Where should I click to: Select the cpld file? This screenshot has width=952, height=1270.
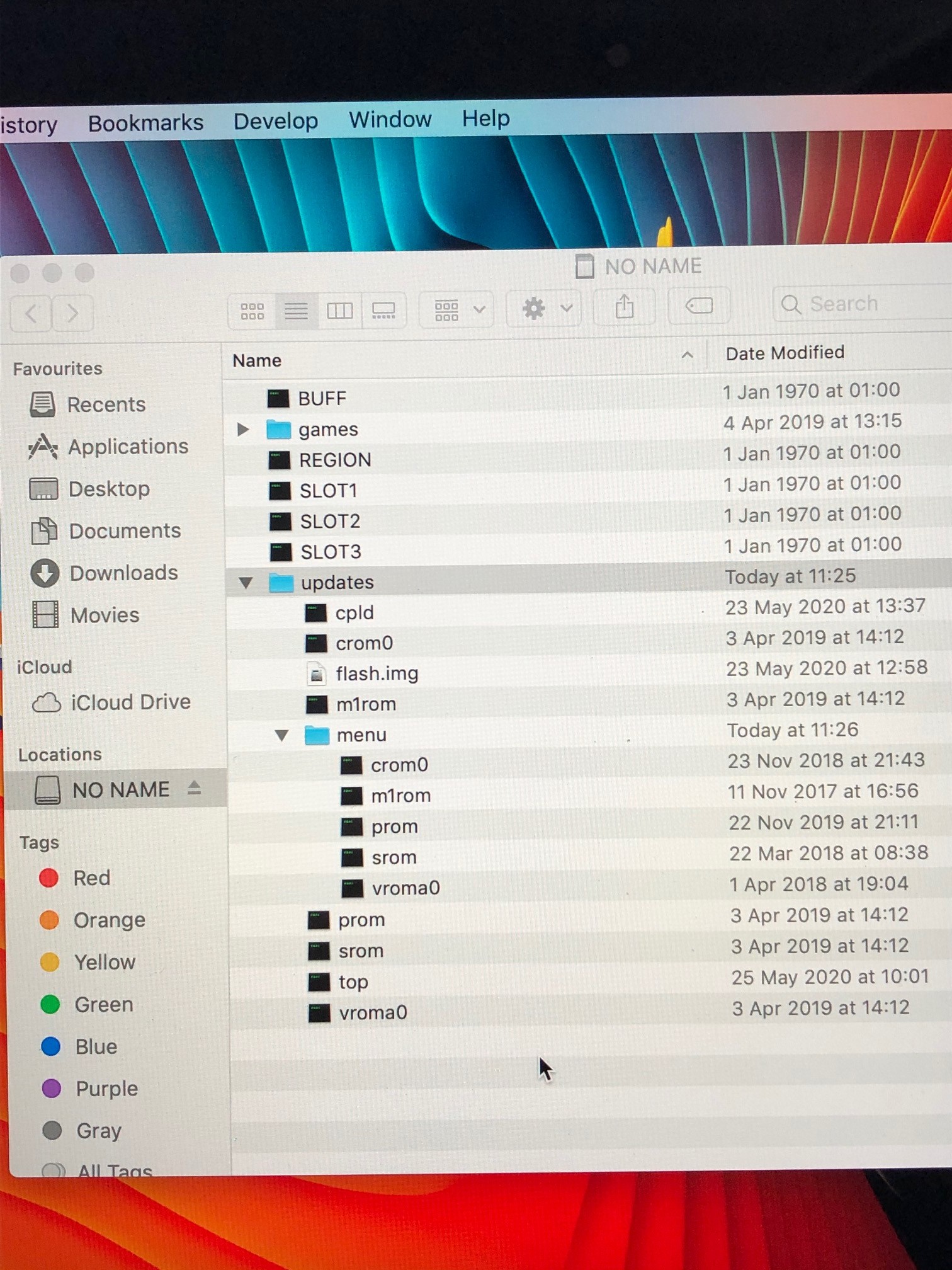coord(590,611)
